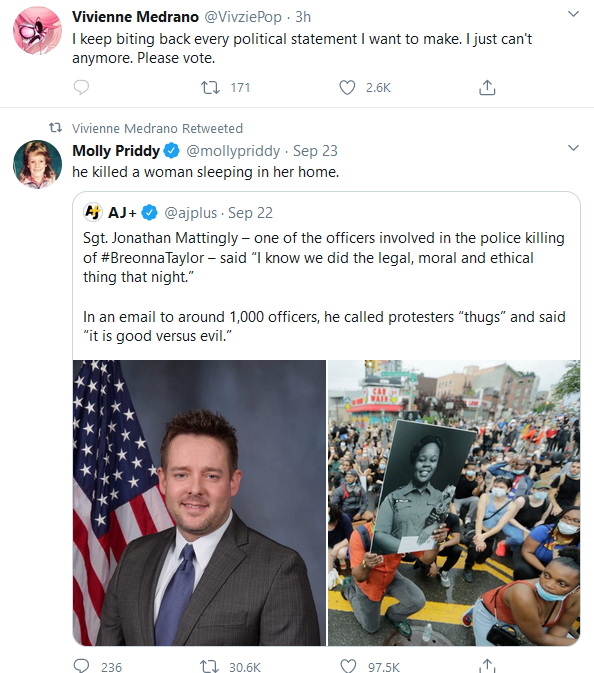Visit the @mollypriddy profile handle
594x673 pixels.
(233, 151)
